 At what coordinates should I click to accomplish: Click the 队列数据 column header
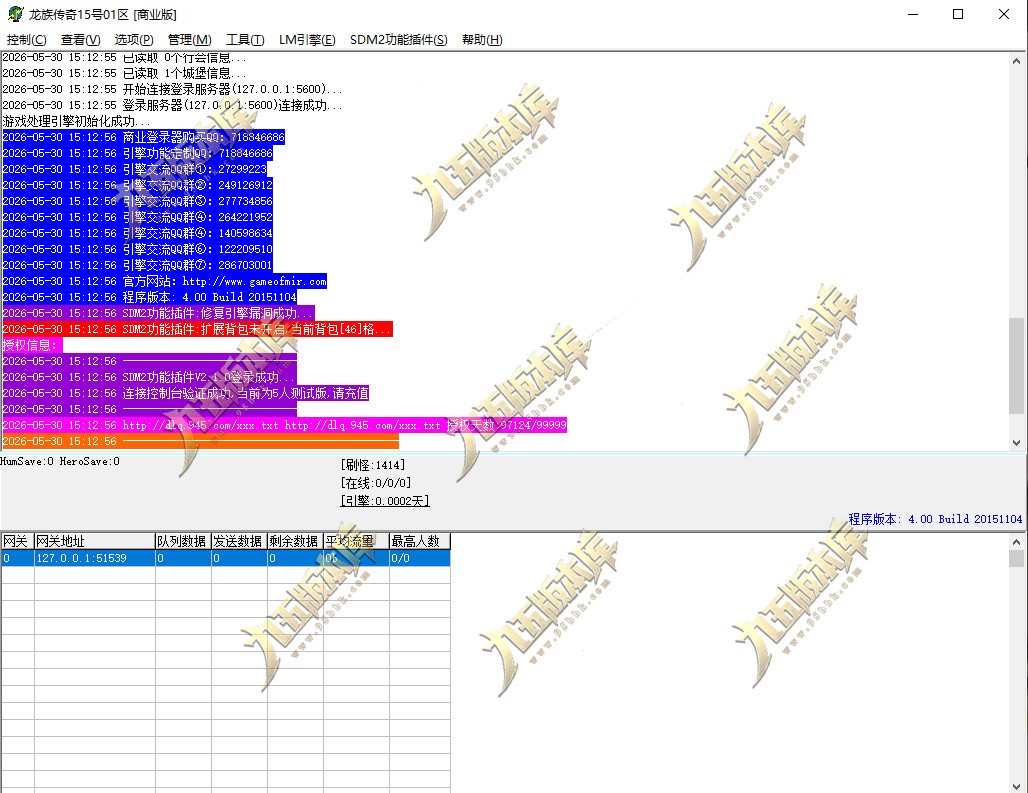point(183,541)
